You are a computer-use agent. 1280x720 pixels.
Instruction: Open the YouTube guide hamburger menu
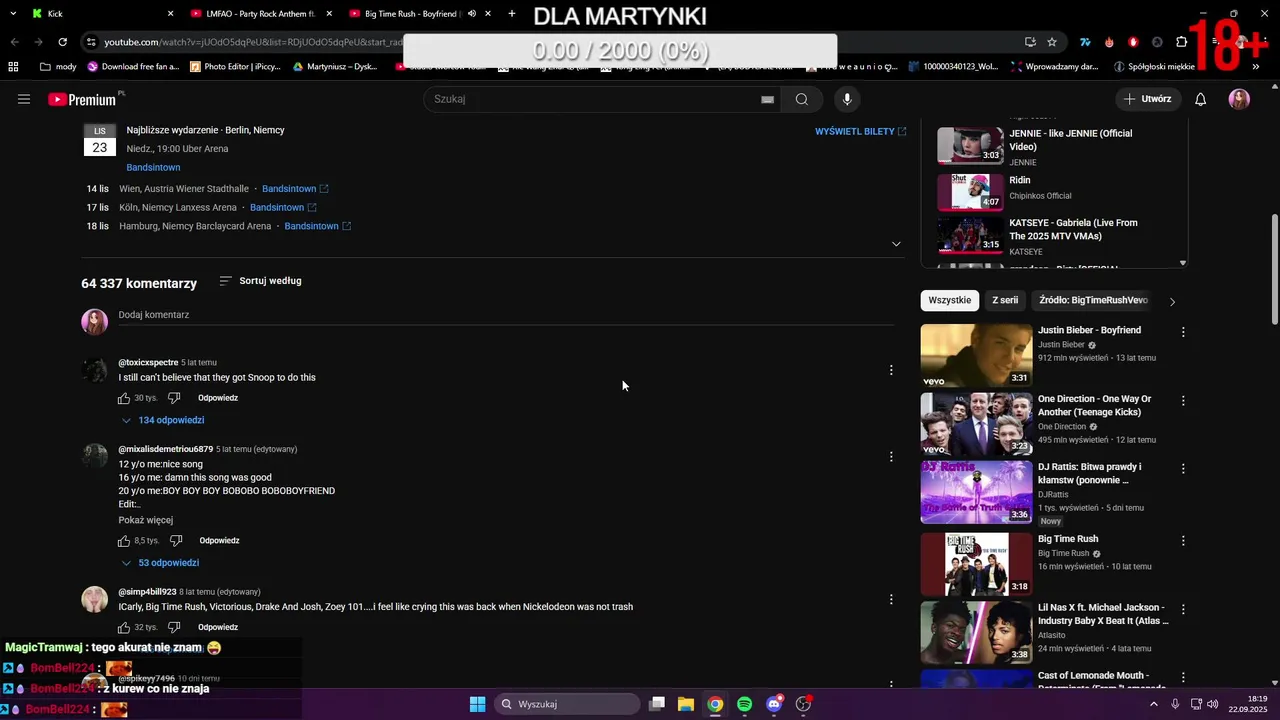click(x=24, y=99)
